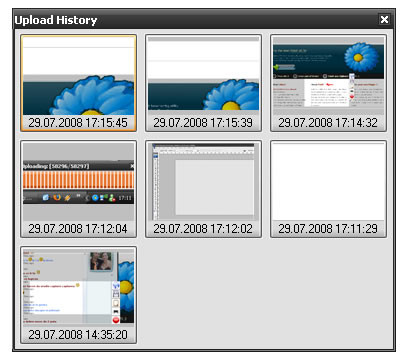The width and height of the screenshot is (405, 360).
Task: Select upload thumbnail from 17:15:45
Action: click(78, 83)
